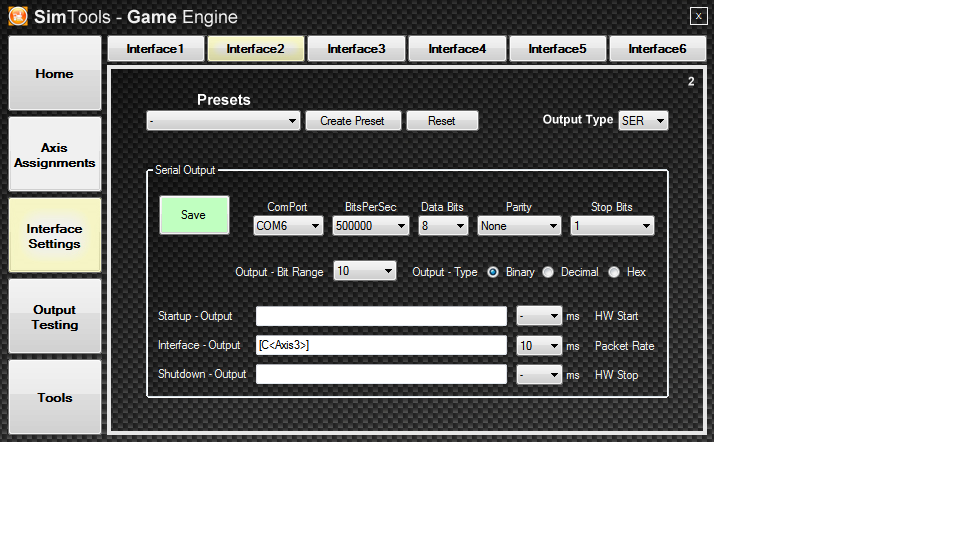The width and height of the screenshot is (960, 540).
Task: Open the HW Start ms dropdown
Action: click(539, 316)
